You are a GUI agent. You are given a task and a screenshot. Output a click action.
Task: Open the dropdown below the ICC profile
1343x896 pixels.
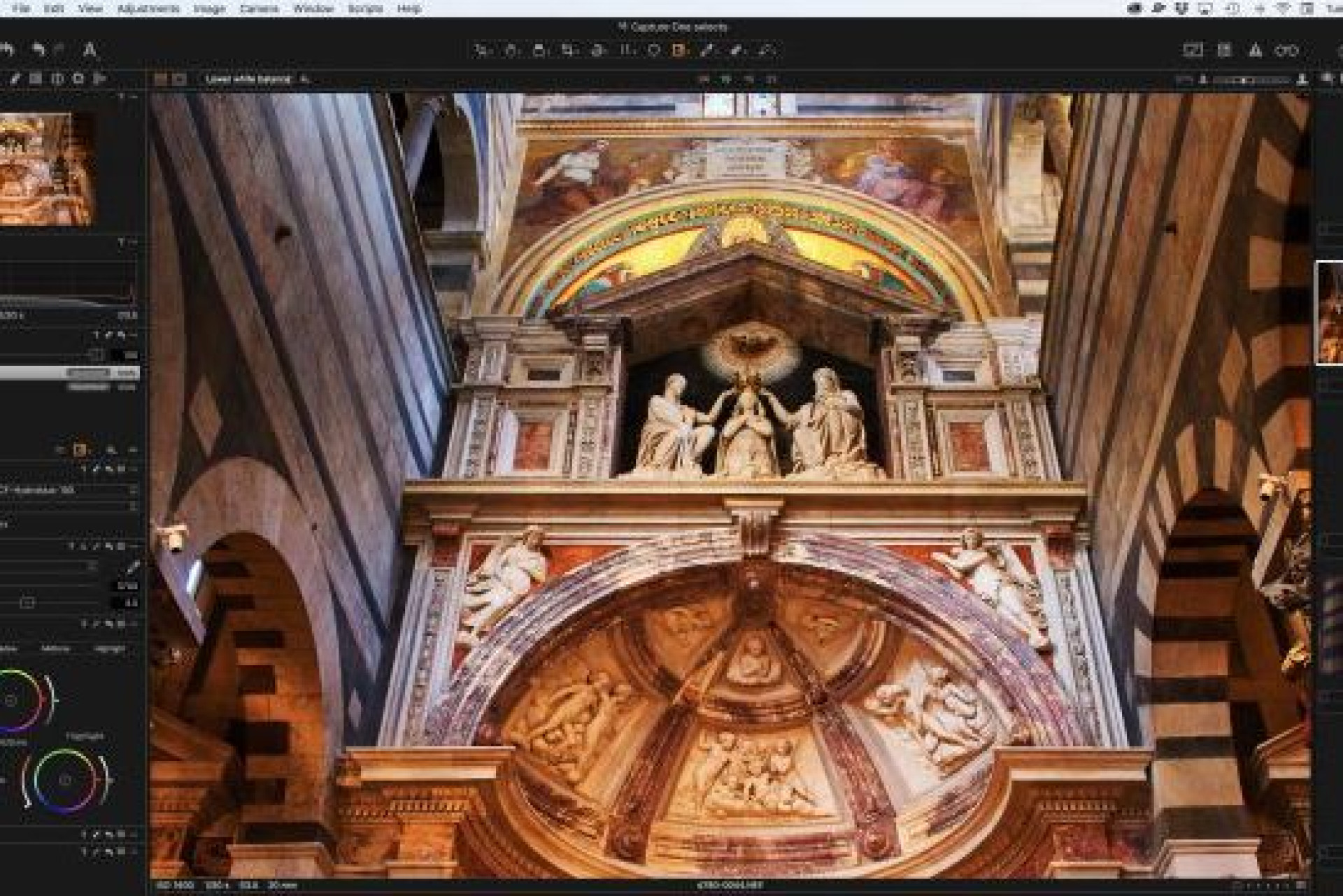pyautogui.click(x=69, y=506)
